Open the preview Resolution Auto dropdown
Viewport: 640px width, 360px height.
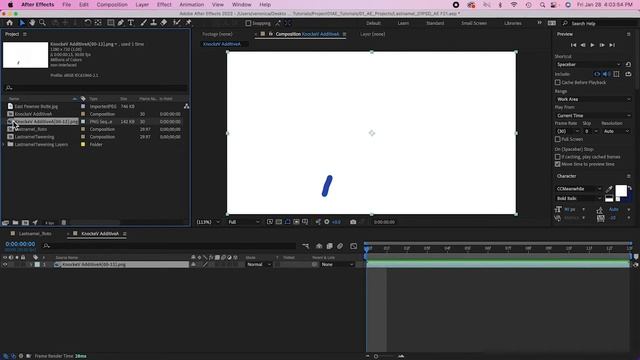pyautogui.click(x=616, y=131)
